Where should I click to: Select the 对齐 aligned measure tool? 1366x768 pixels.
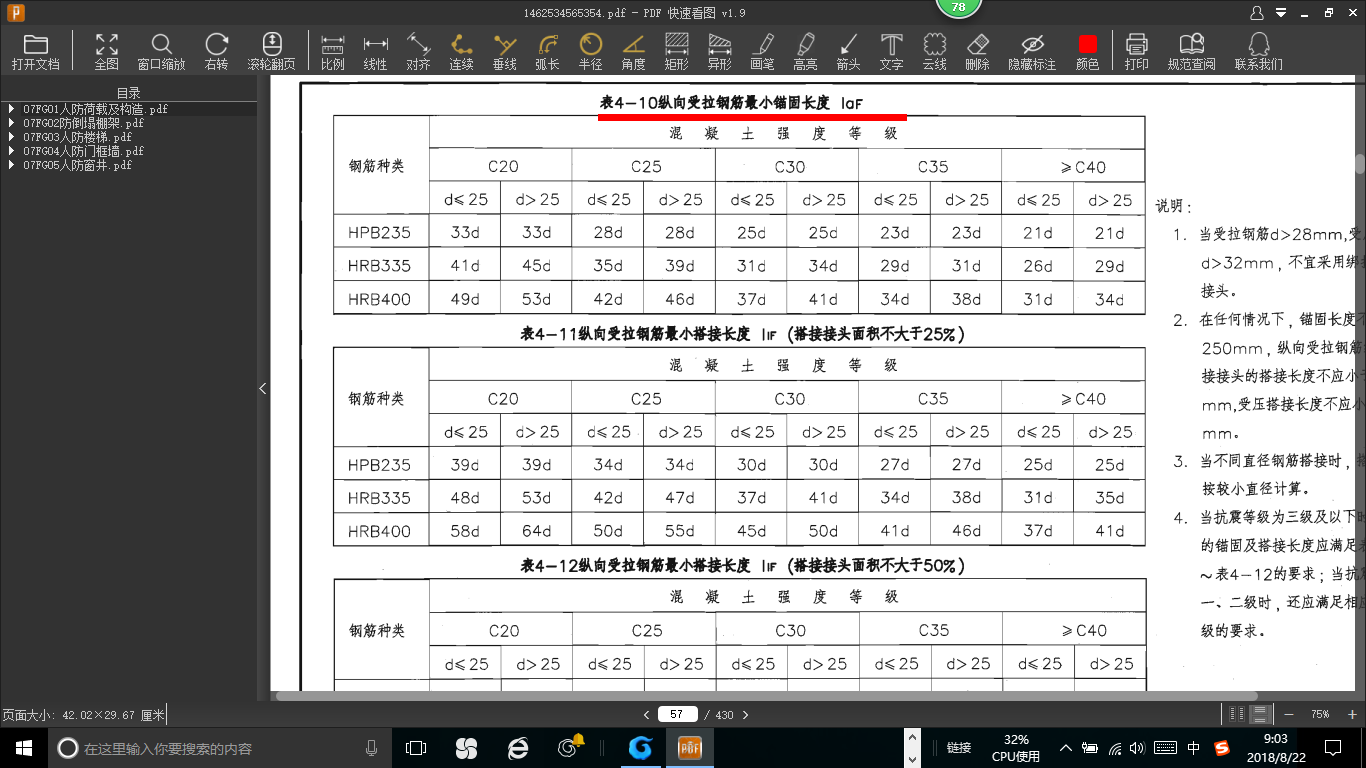(418, 51)
